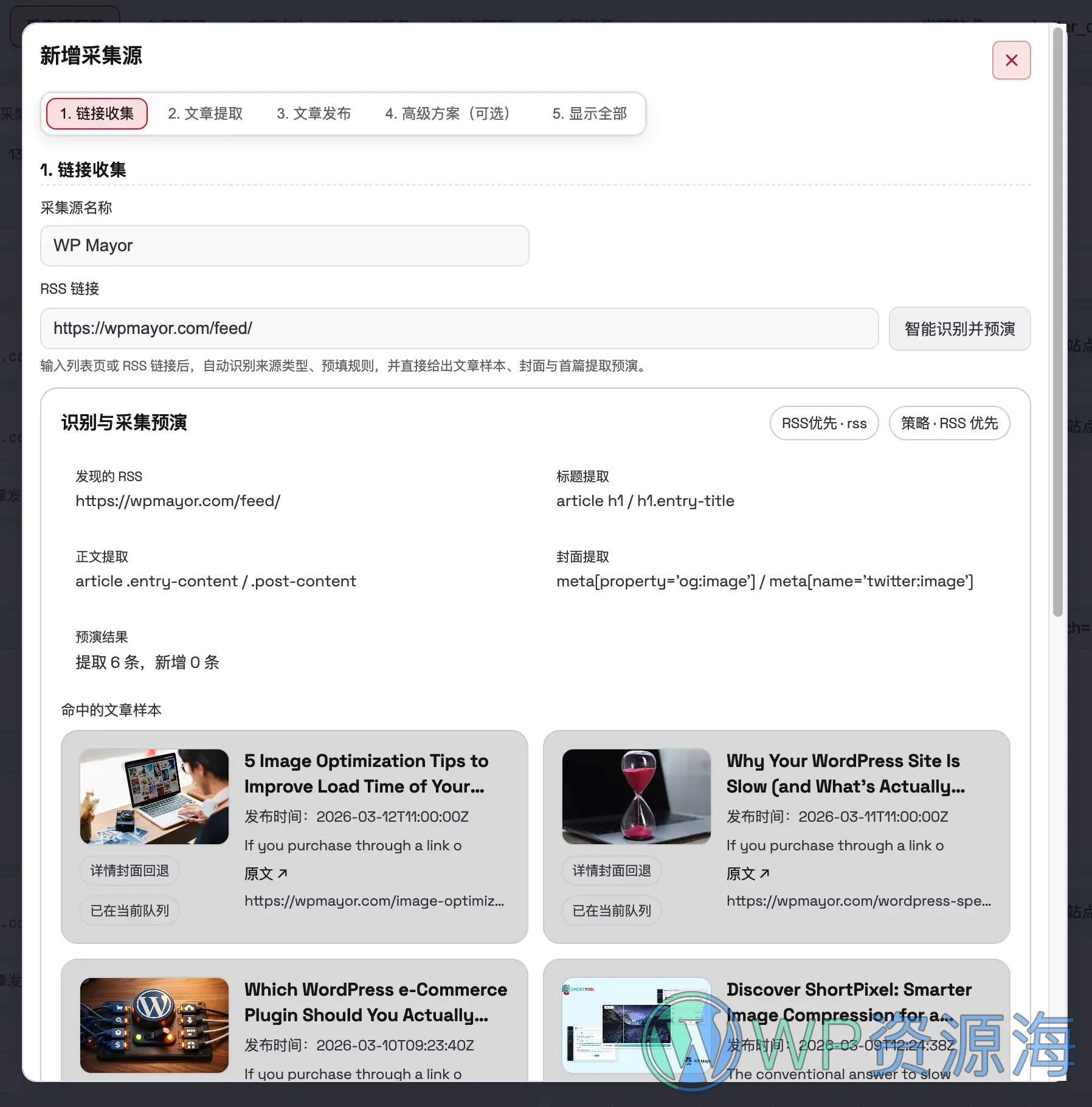Close the 新增采集源 dialog
Viewport: 1092px width, 1107px height.
[x=1011, y=60]
